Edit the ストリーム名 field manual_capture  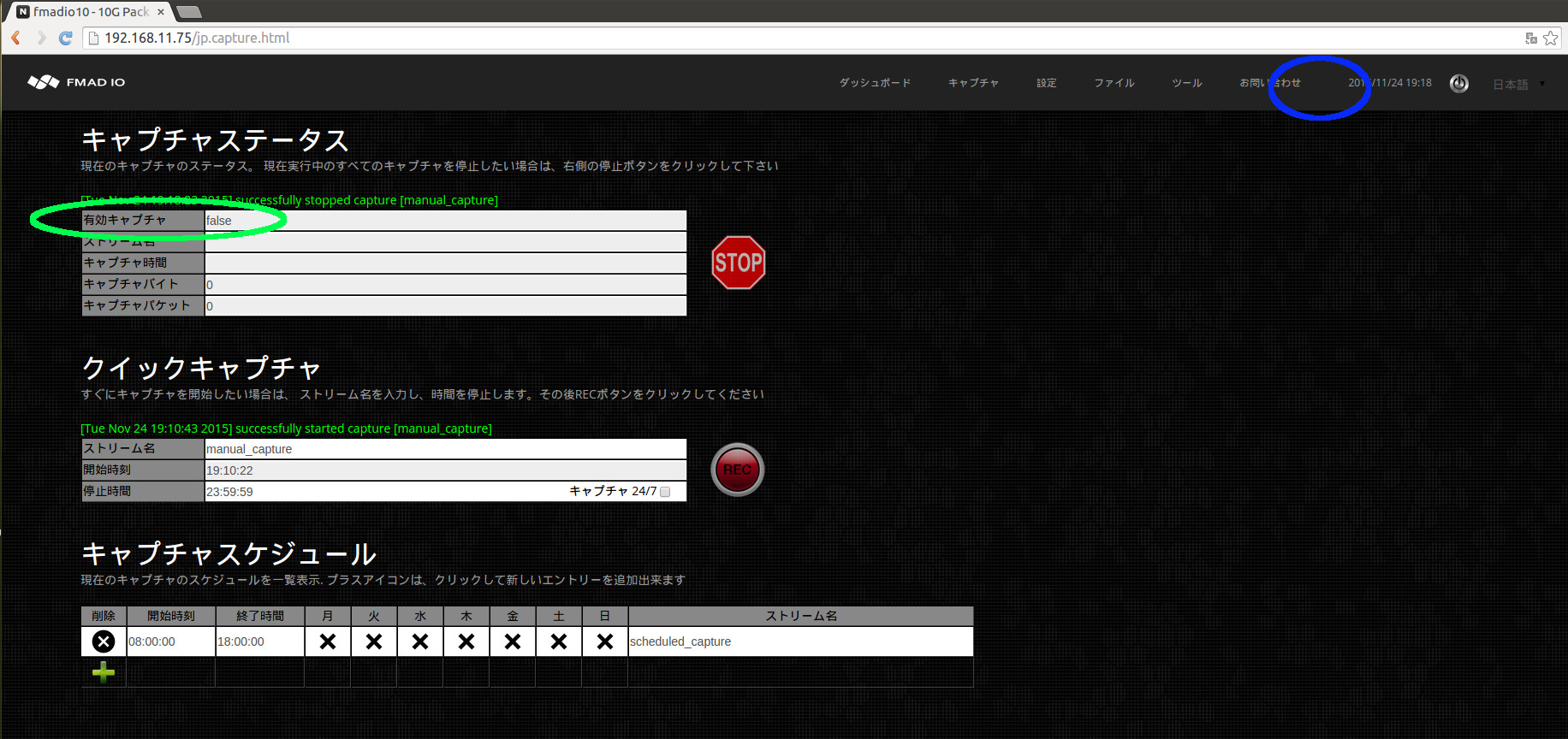(x=446, y=449)
